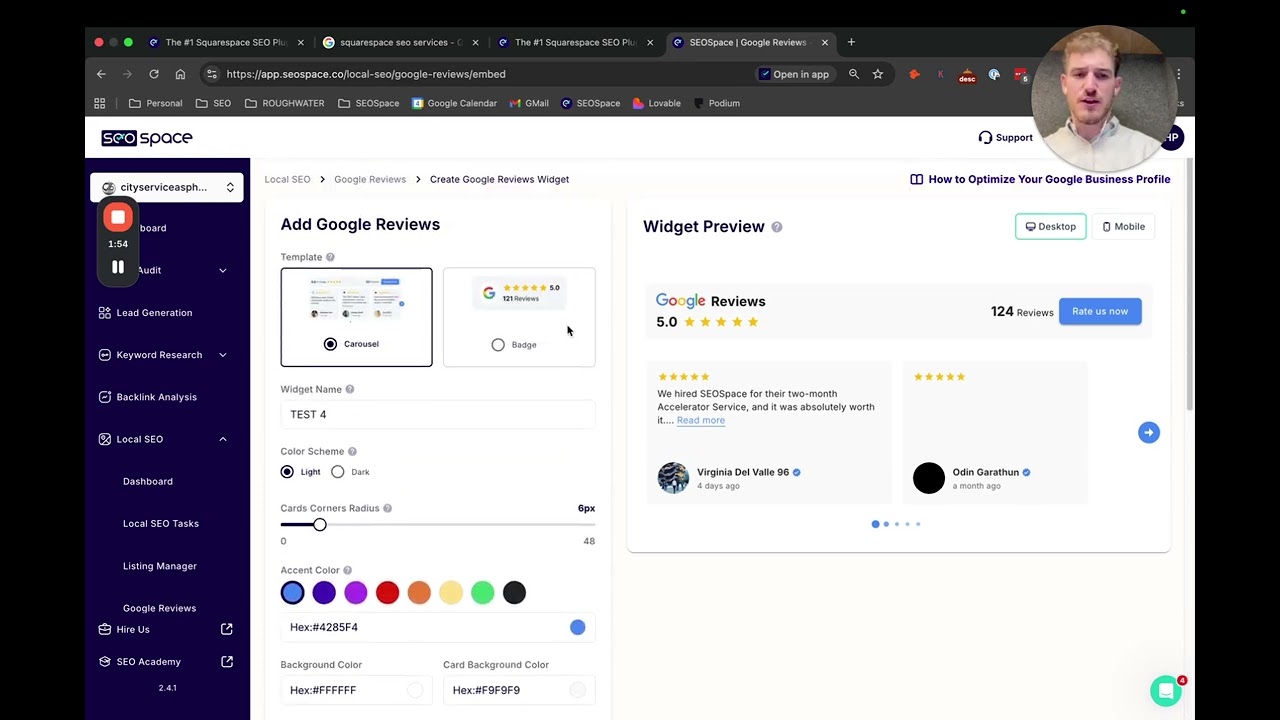The height and width of the screenshot is (720, 1280).
Task: Collapse the Local SEO section chevron
Action: pyautogui.click(x=222, y=439)
